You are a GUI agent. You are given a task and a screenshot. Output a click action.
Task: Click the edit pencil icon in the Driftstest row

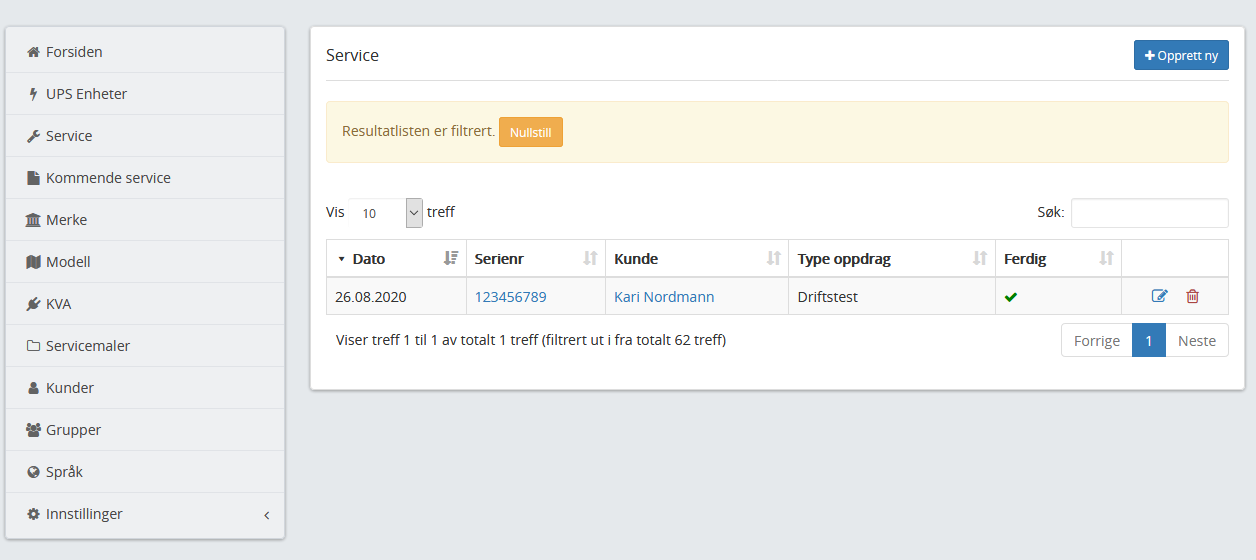pyautogui.click(x=1160, y=296)
